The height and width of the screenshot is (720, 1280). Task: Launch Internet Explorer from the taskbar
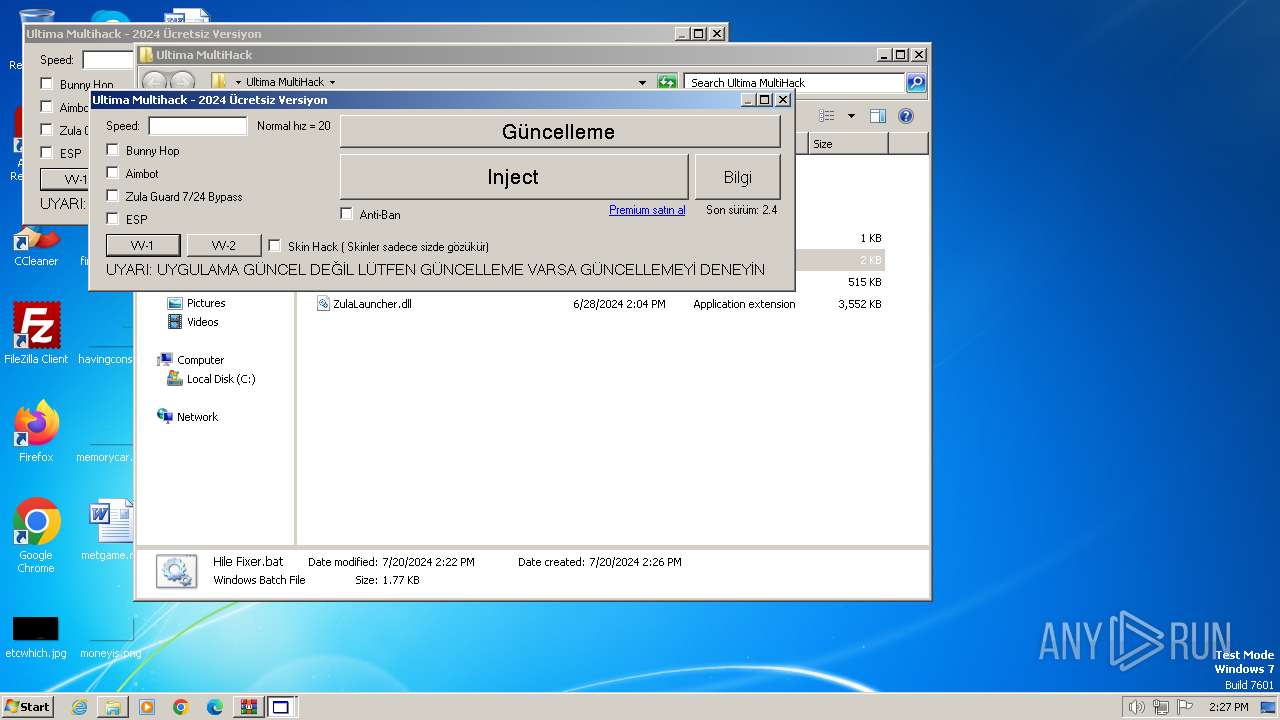point(79,707)
